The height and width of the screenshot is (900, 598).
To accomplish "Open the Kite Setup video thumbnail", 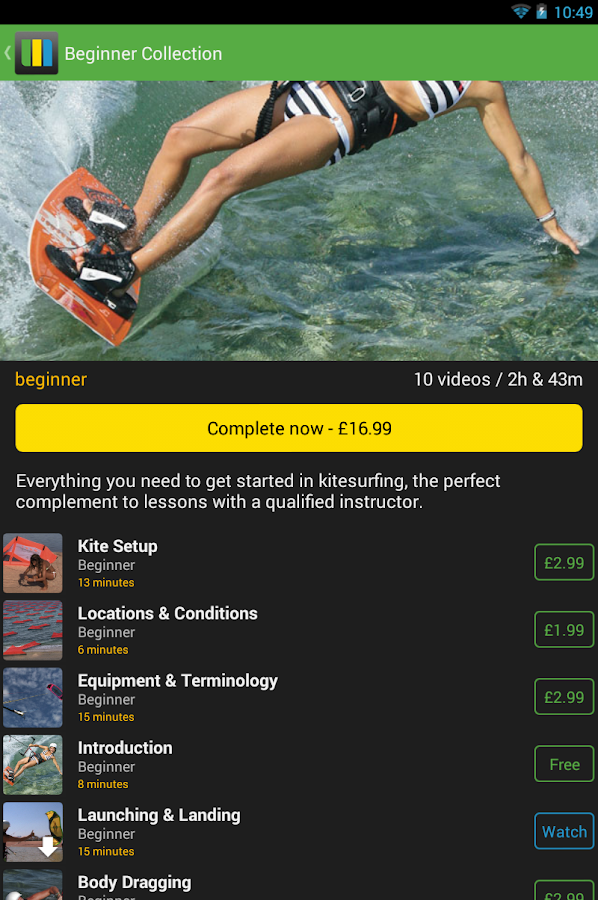I will coord(33,563).
